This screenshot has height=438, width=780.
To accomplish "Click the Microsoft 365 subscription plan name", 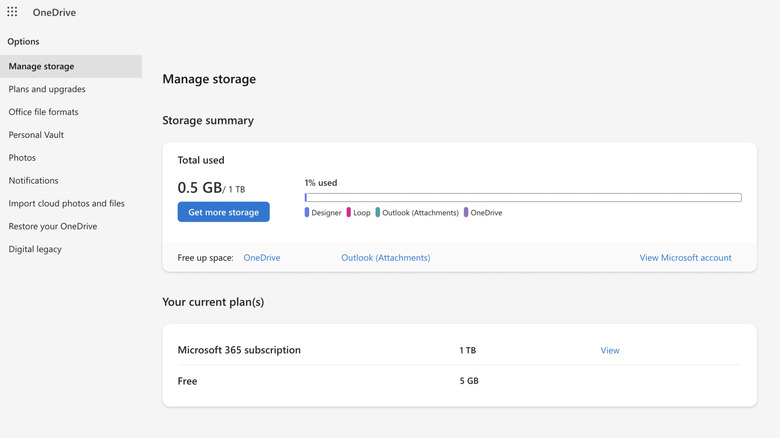I will (239, 350).
